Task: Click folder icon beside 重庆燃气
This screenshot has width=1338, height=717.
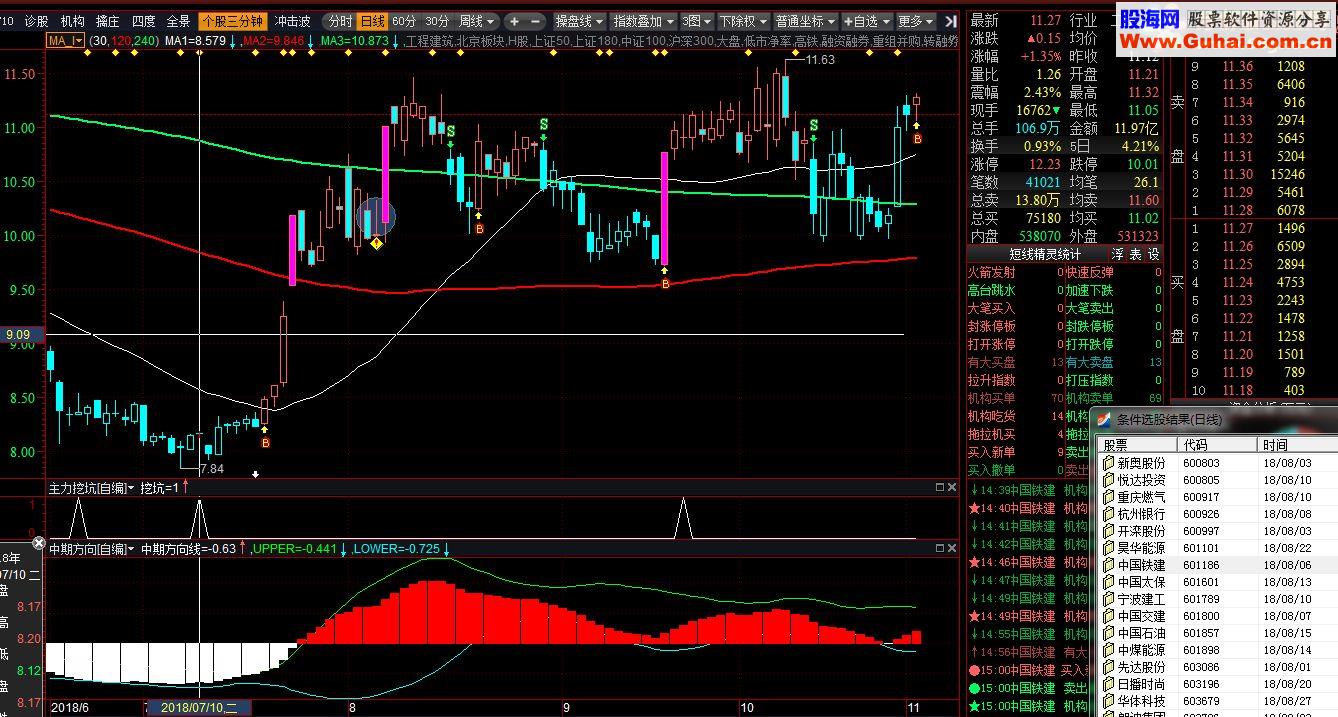Action: pyautogui.click(x=1108, y=497)
